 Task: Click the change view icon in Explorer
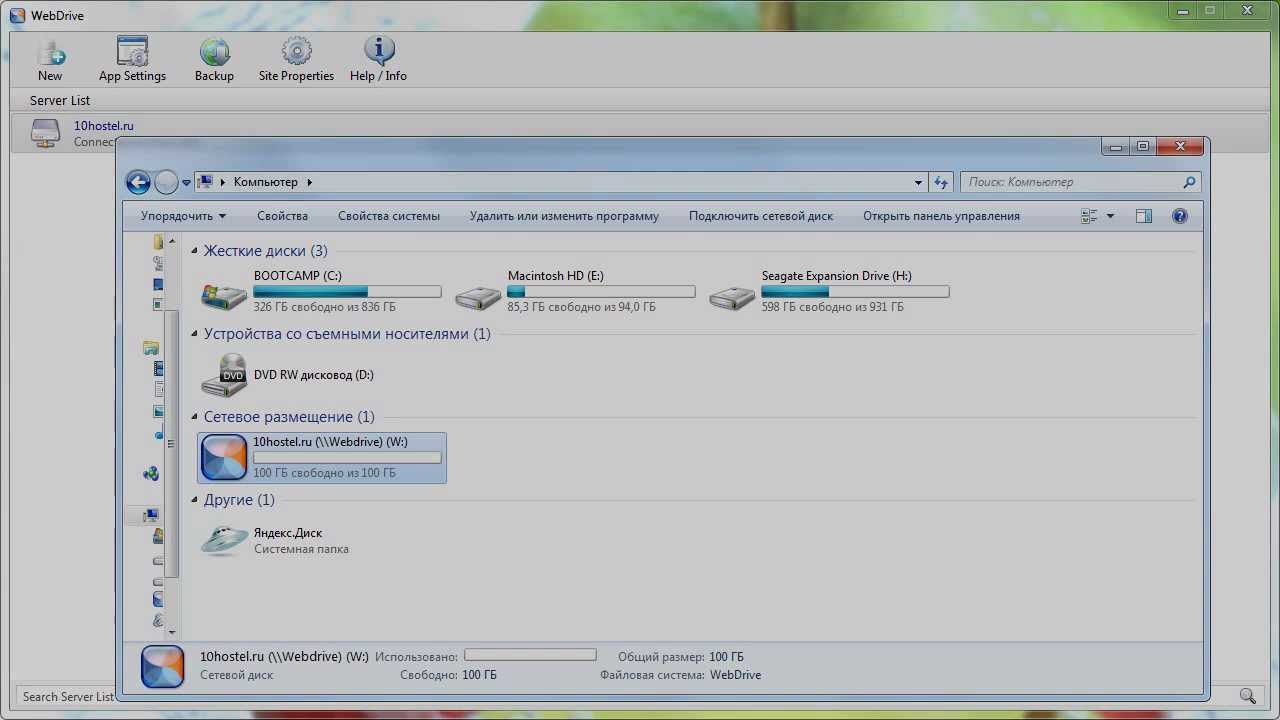click(x=1089, y=216)
